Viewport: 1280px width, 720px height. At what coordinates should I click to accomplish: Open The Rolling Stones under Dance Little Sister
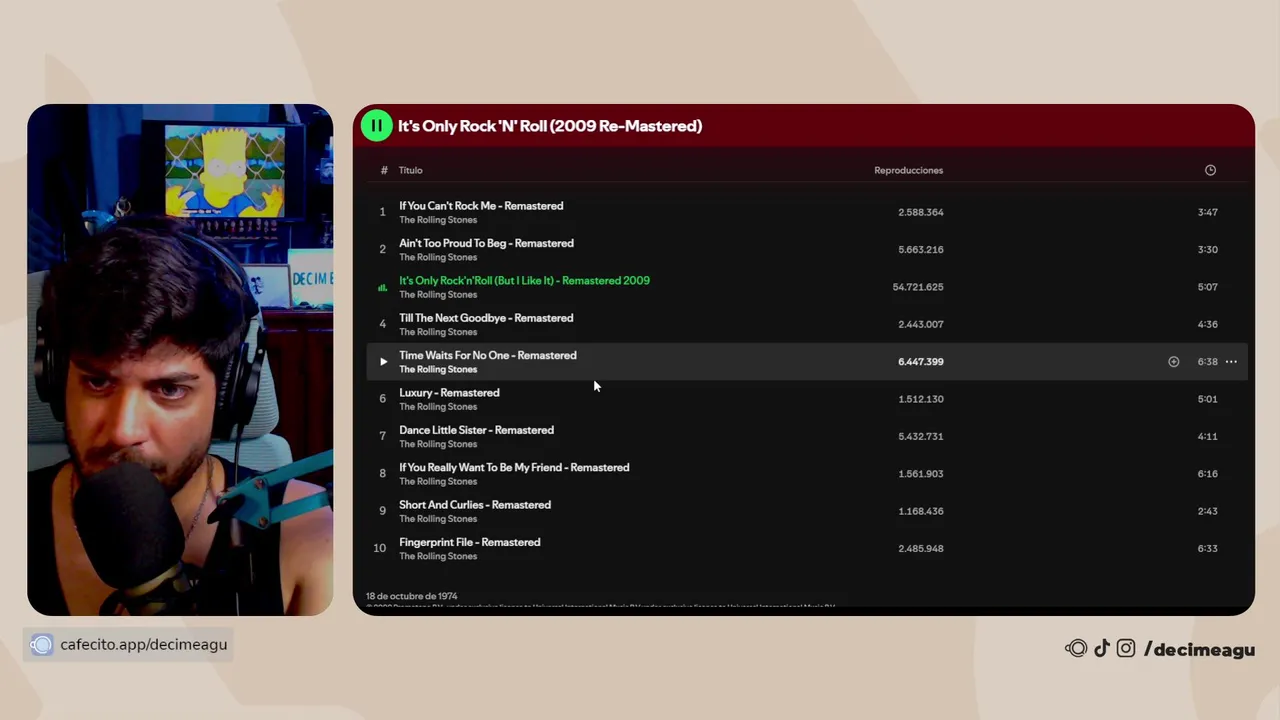pyautogui.click(x=438, y=444)
